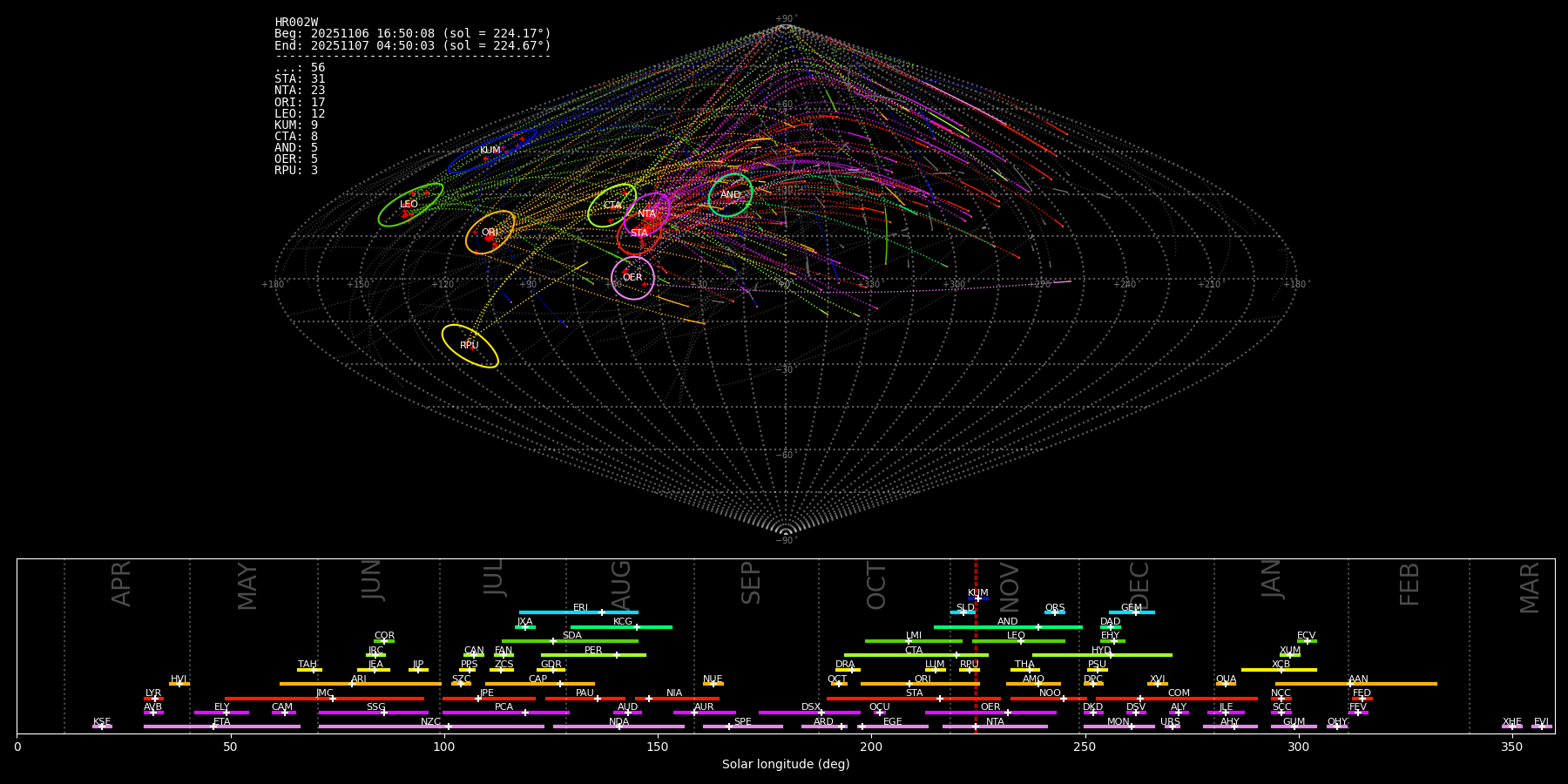This screenshot has width=1568, height=784.
Task: Select the STA radiant label on sky map
Action: coord(639,233)
